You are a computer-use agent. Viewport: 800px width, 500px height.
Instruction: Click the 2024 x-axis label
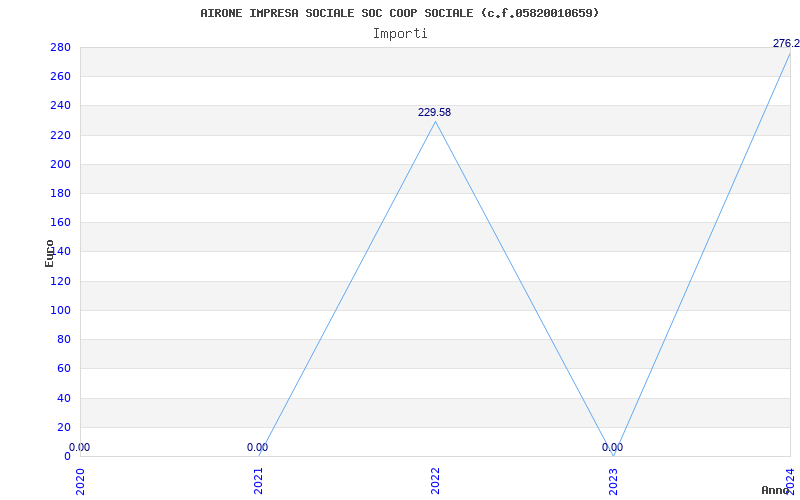coord(790,481)
